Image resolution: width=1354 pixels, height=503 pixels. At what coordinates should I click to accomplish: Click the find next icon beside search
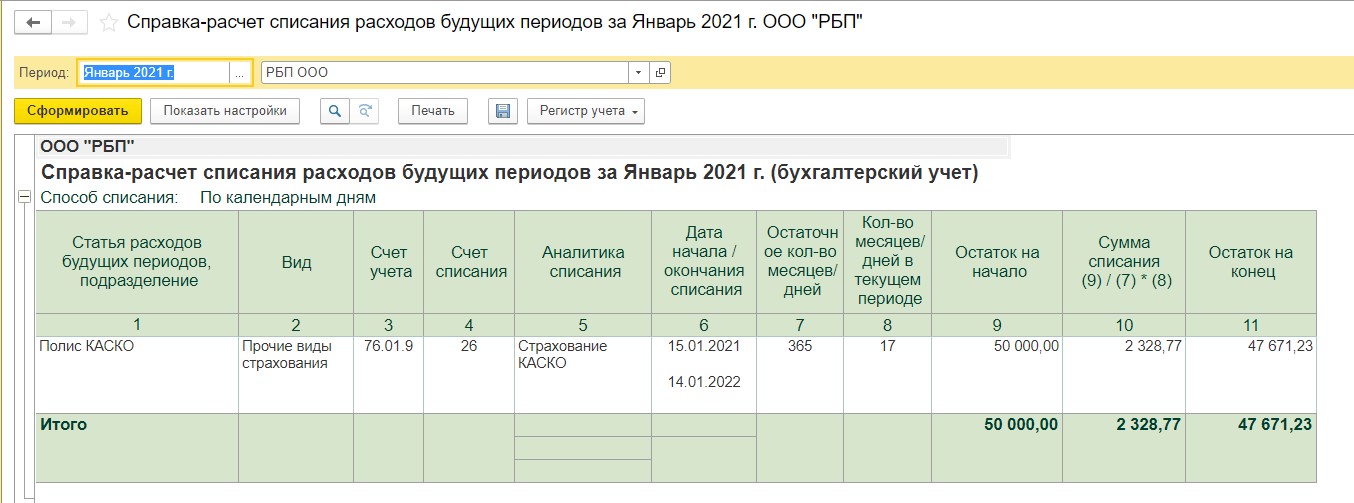365,111
